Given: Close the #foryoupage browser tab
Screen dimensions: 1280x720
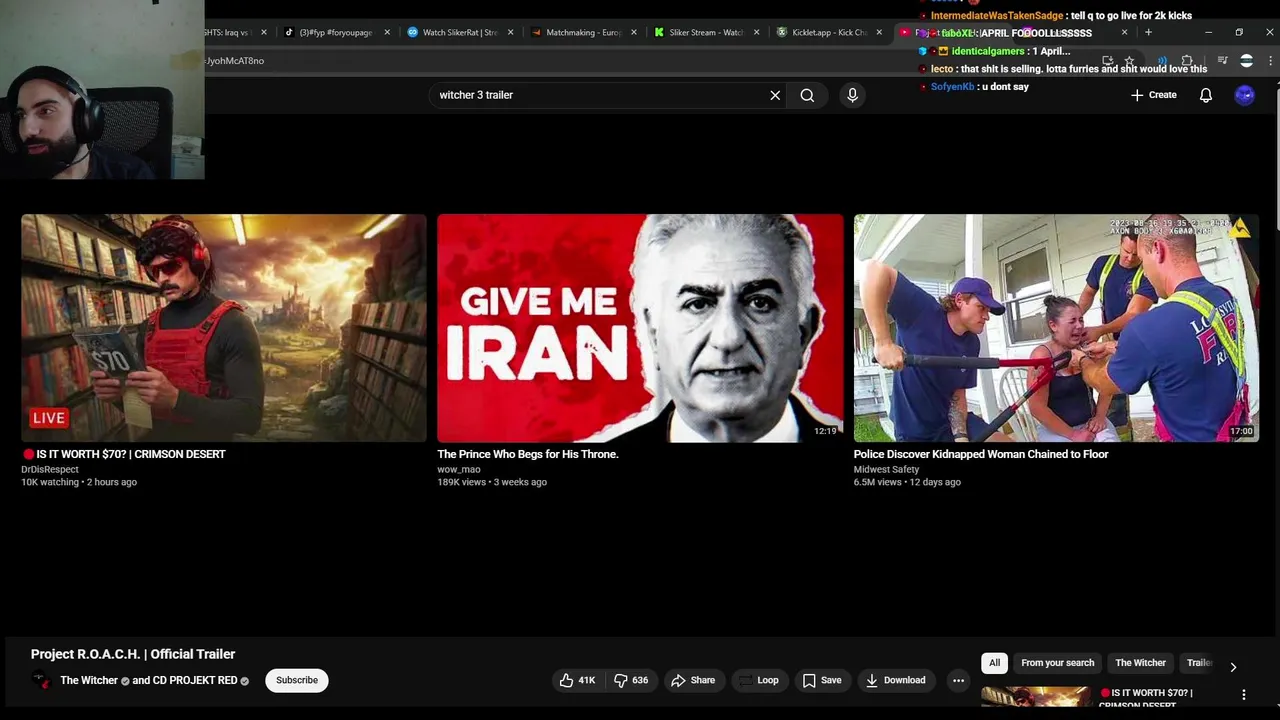Looking at the screenshot, I should click(387, 32).
